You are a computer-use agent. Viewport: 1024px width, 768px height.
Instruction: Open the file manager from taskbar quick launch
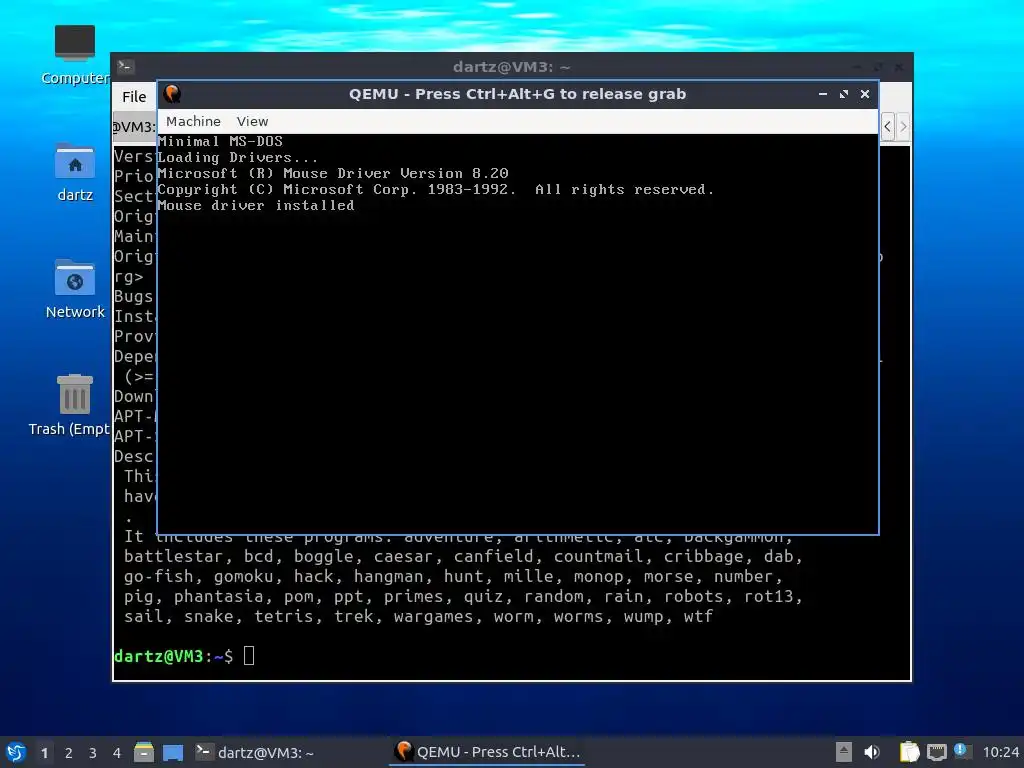[144, 752]
